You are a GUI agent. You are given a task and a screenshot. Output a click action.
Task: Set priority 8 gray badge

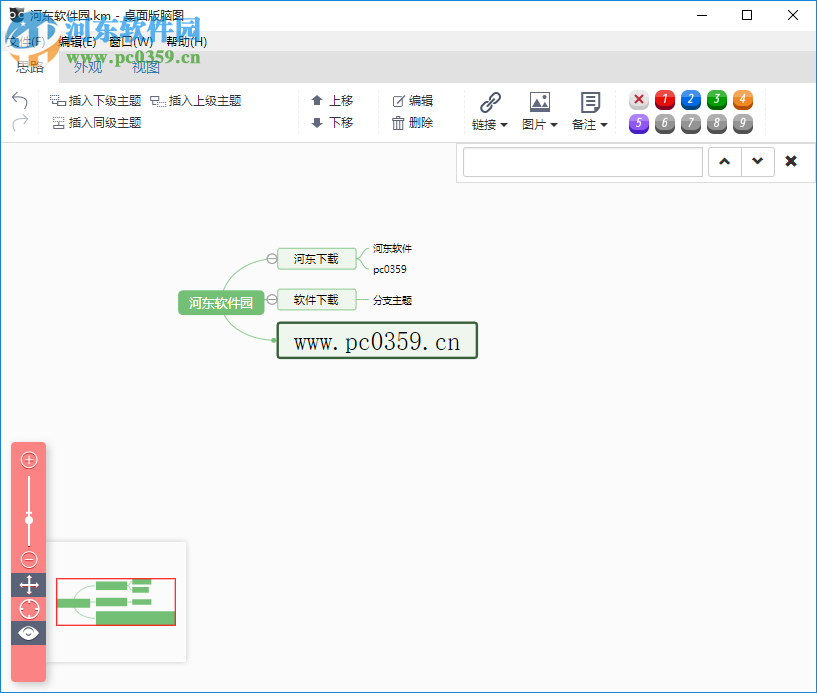click(x=717, y=124)
